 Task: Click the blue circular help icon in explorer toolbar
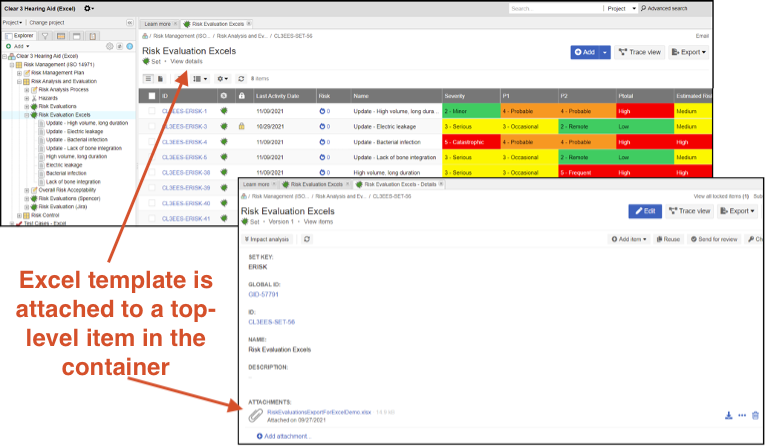point(130,46)
